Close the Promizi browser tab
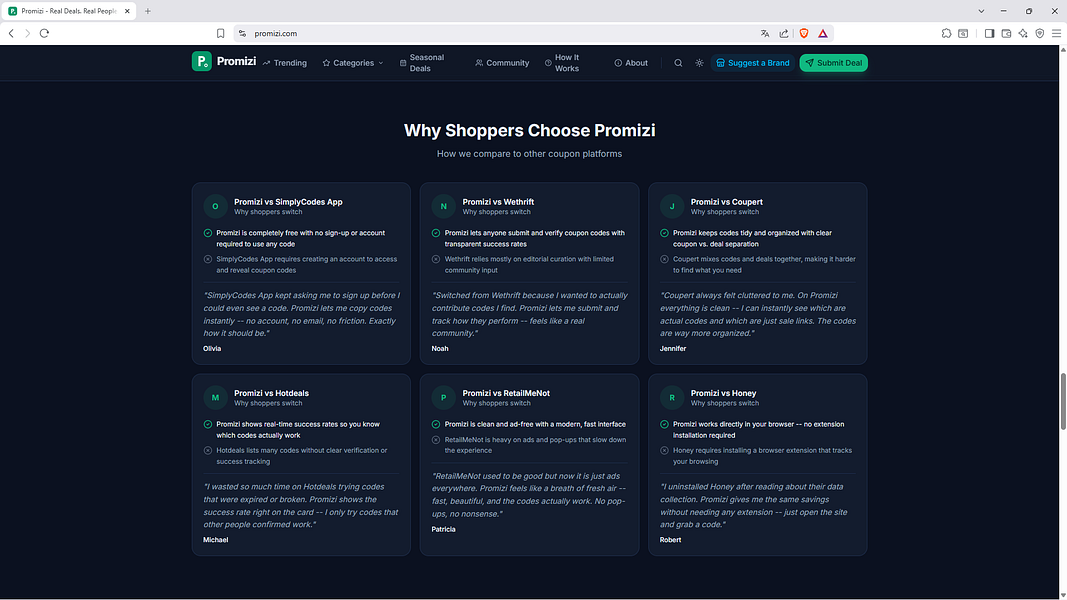This screenshot has height=600, width=1067. point(127,11)
